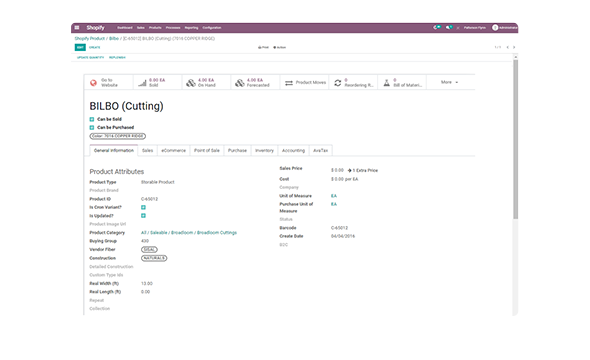Click the Forecasted cubes icon
This screenshot has width=590, height=360.
240,83
